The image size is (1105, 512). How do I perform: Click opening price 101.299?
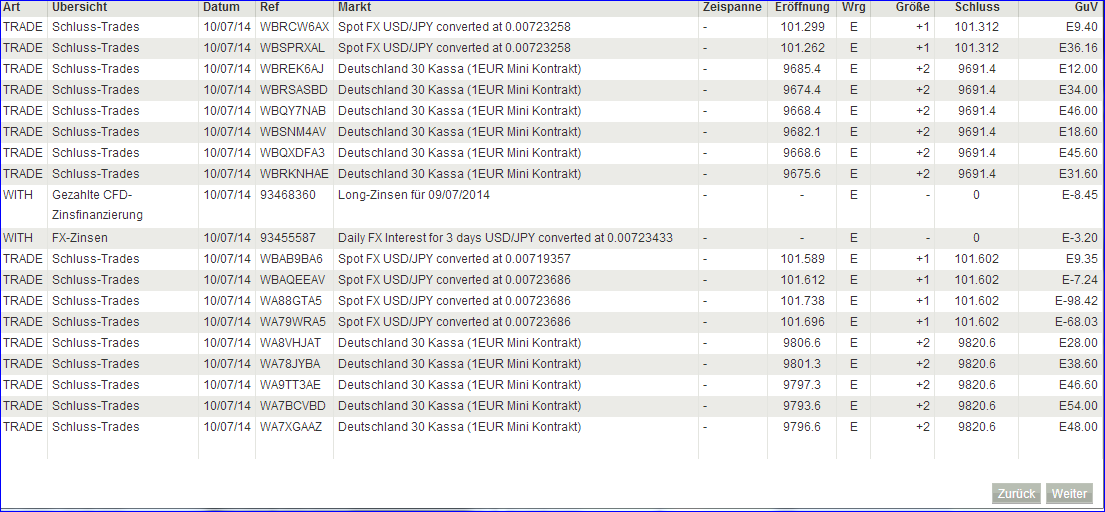click(x=803, y=27)
